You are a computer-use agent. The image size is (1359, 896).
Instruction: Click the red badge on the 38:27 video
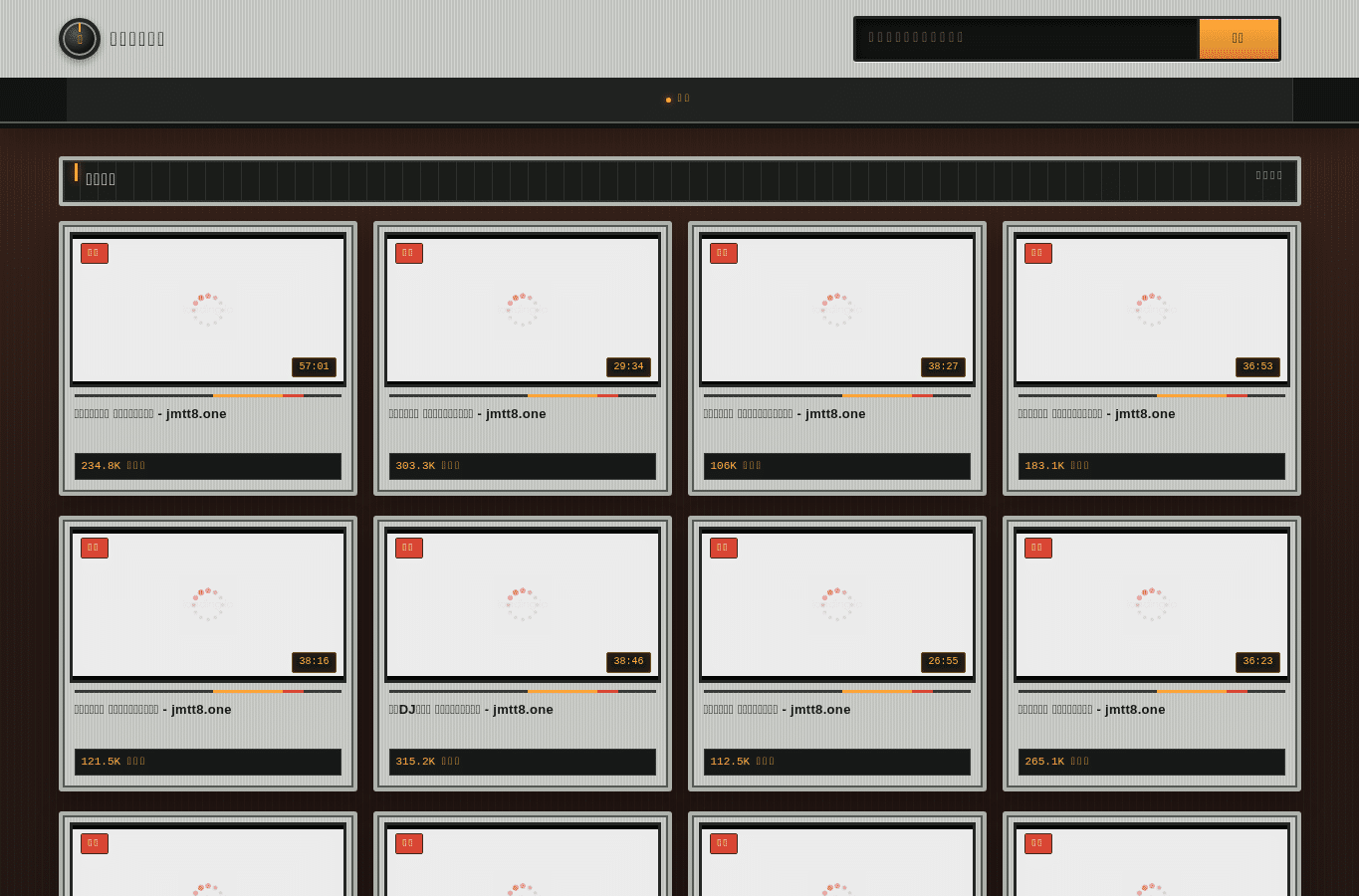(724, 253)
